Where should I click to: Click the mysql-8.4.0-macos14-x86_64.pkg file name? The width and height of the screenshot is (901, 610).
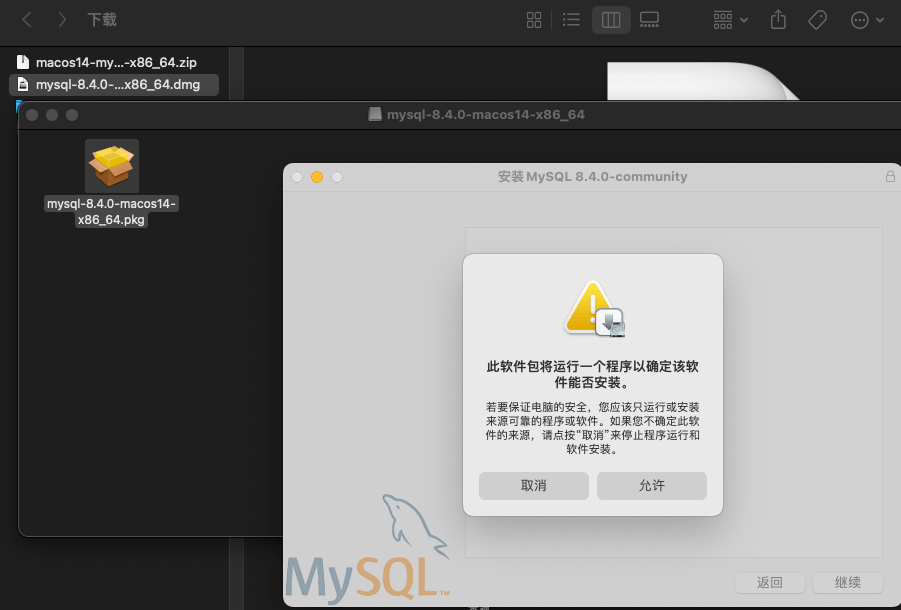point(111,211)
